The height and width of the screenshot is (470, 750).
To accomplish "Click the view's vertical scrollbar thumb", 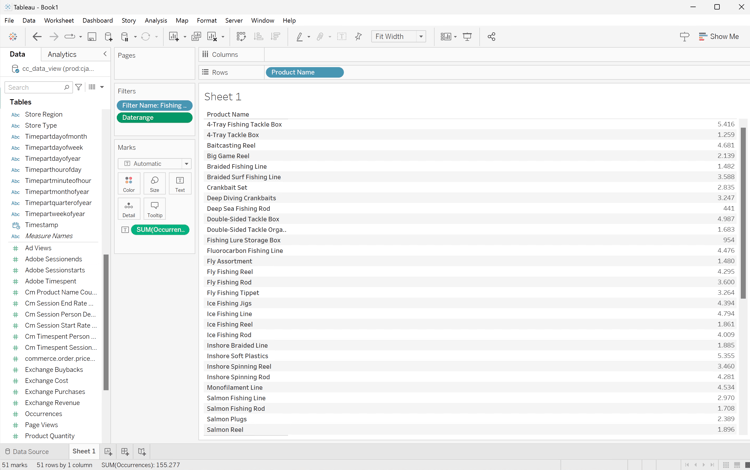I will 743,213.
